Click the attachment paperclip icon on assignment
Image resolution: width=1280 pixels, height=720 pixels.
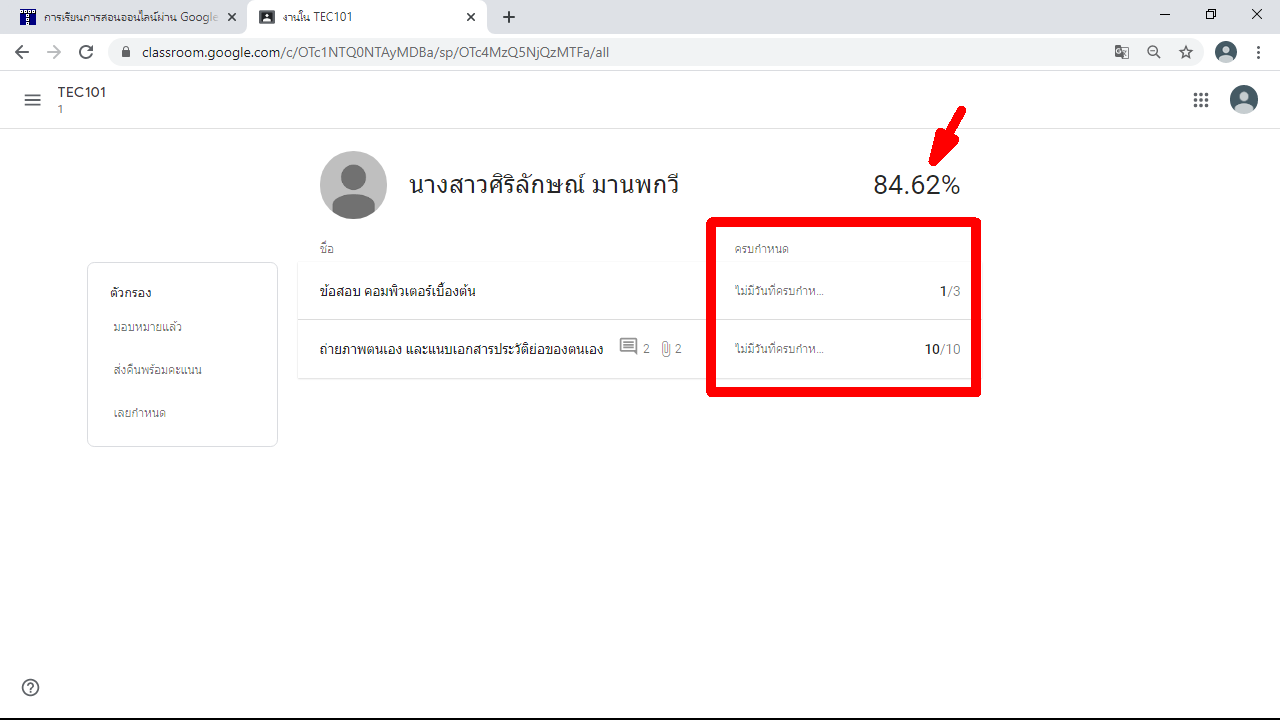[x=665, y=348]
